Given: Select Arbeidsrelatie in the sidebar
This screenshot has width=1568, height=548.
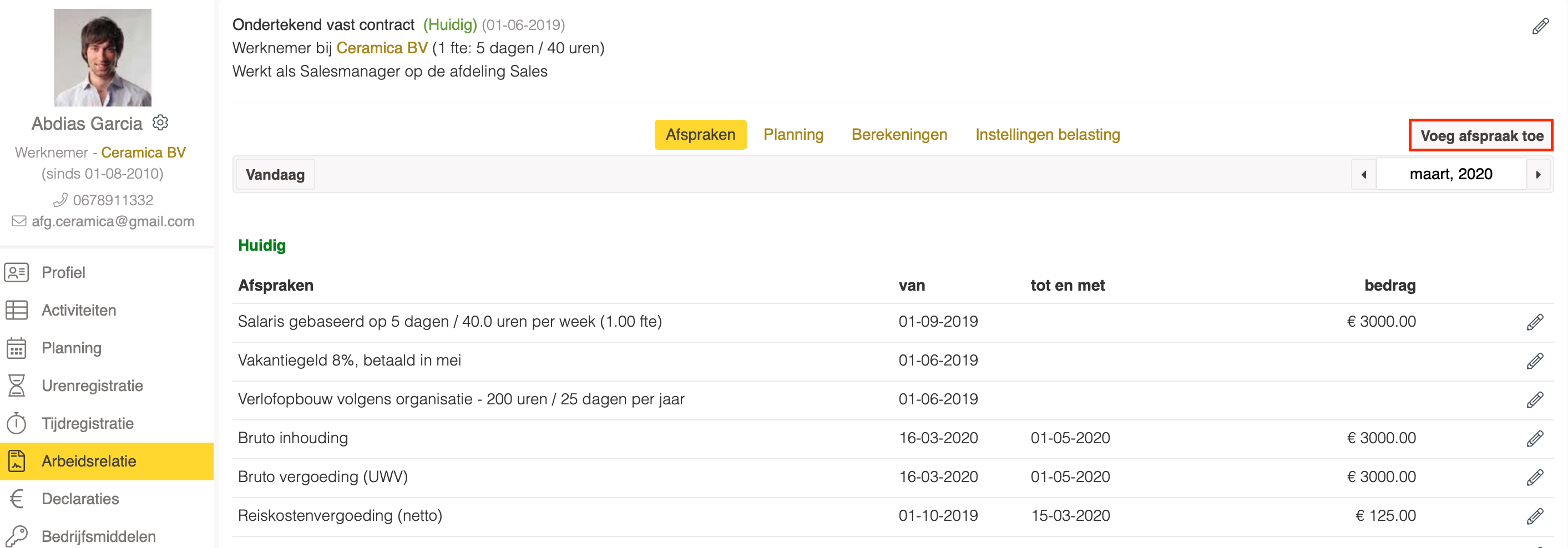Looking at the screenshot, I should point(107,461).
